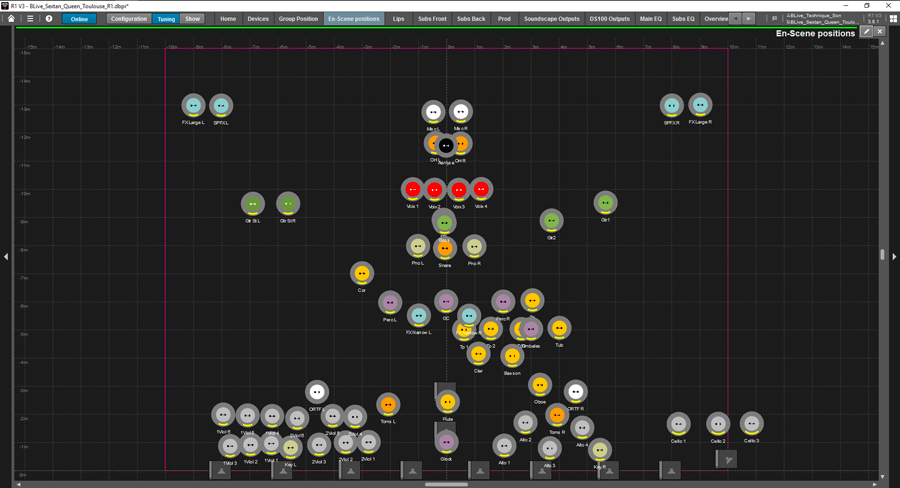This screenshot has width=900, height=488.
Task: Select the Voix 4 red sound object
Action: (481, 189)
